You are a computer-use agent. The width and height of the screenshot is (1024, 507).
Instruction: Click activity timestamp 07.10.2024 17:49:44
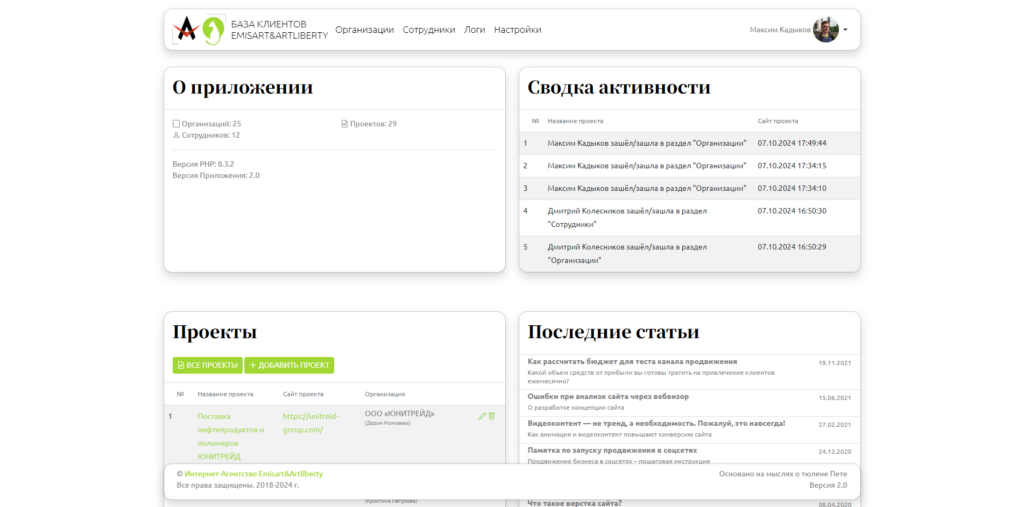click(792, 143)
